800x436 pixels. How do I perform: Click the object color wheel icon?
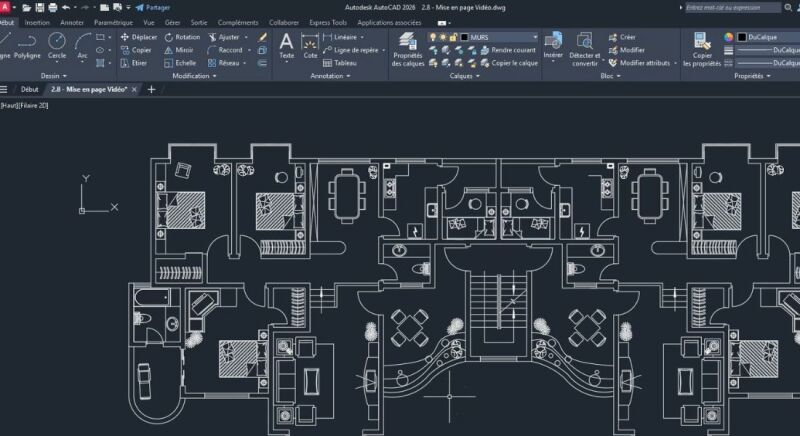click(x=728, y=37)
